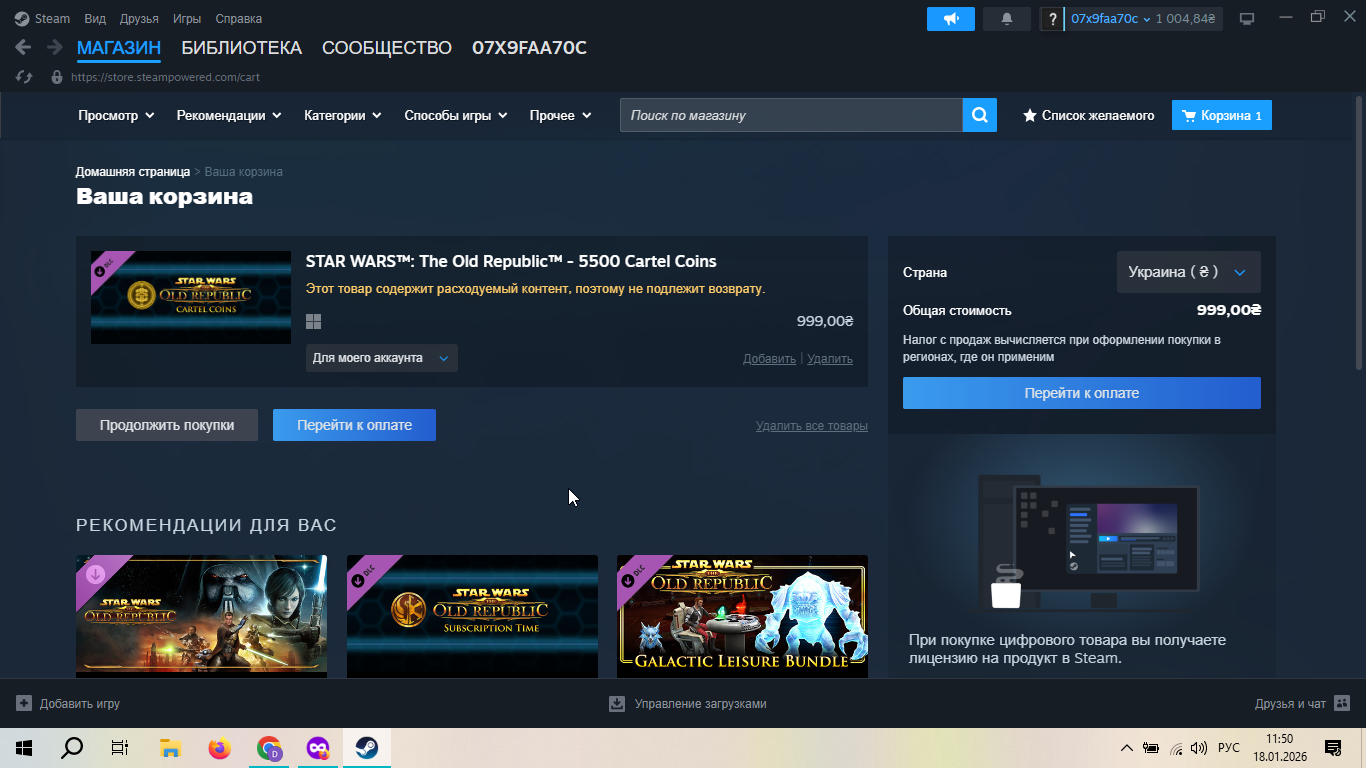Open the country dropdown Украина (₴)

pyautogui.click(x=1188, y=272)
